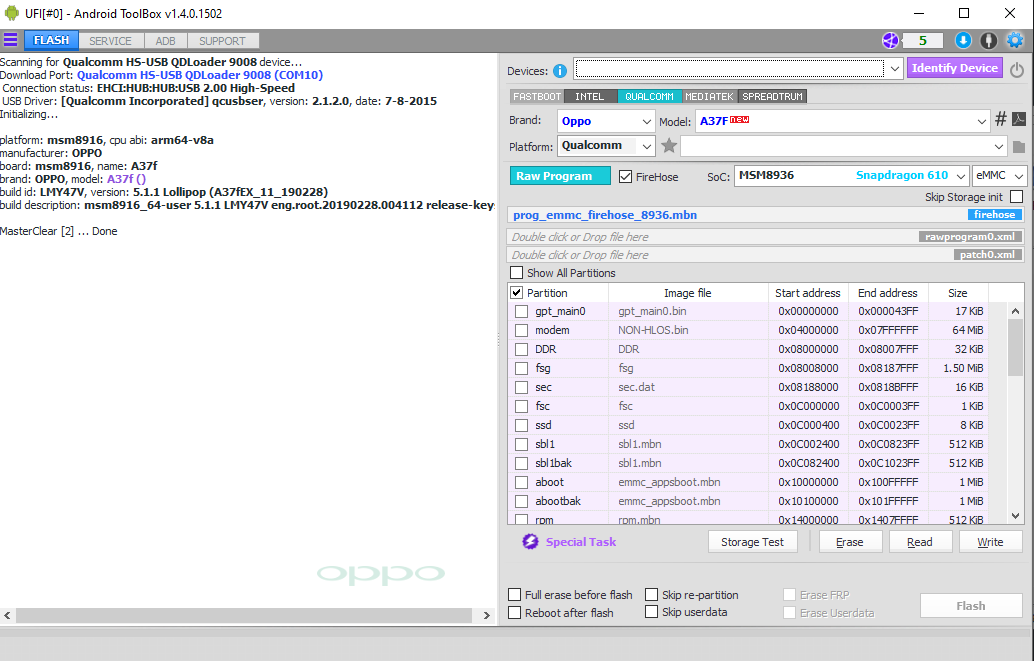Click the blue download updates icon
Viewport: 1034px width, 661px height.
(963, 41)
